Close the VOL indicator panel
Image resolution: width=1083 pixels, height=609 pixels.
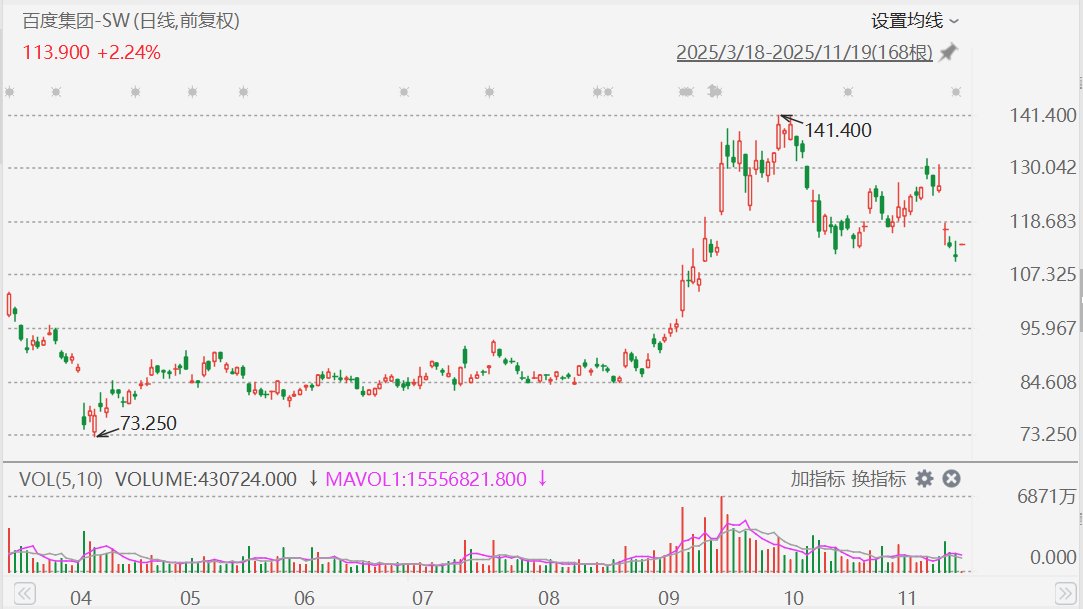951,479
